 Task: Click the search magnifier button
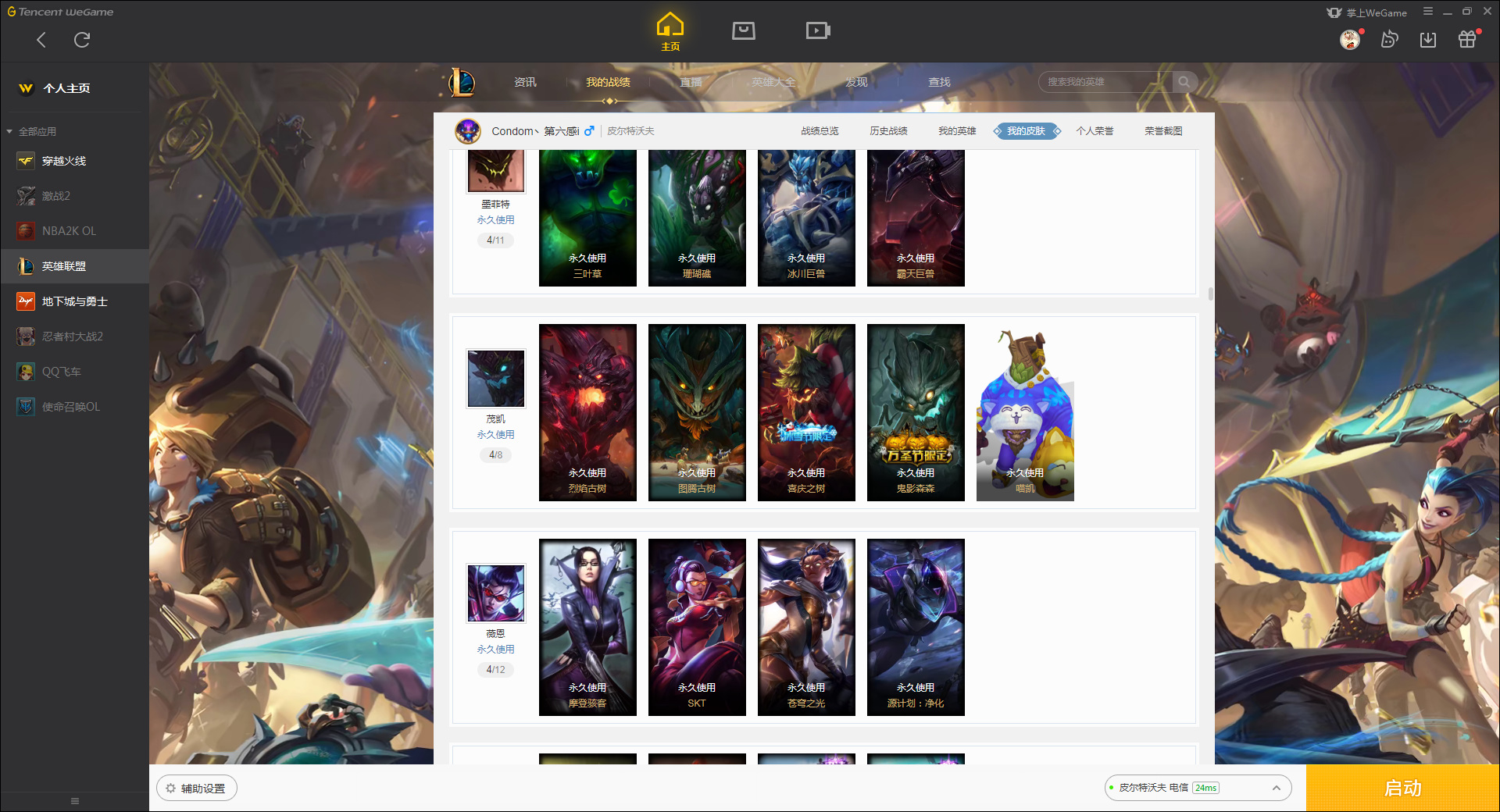(1184, 82)
